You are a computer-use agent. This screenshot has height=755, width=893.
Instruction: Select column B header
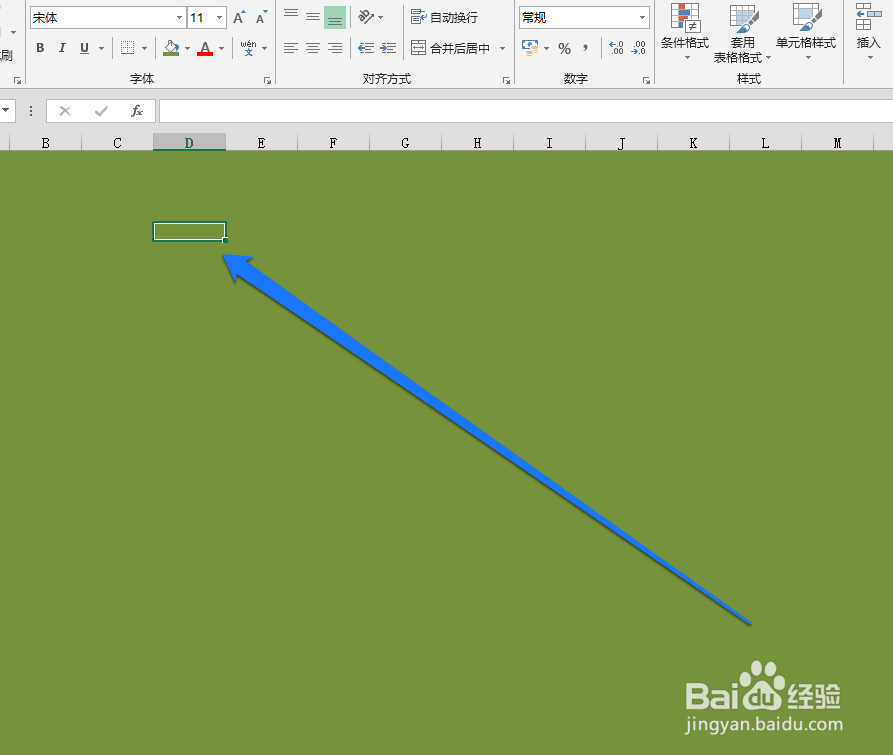click(46, 143)
